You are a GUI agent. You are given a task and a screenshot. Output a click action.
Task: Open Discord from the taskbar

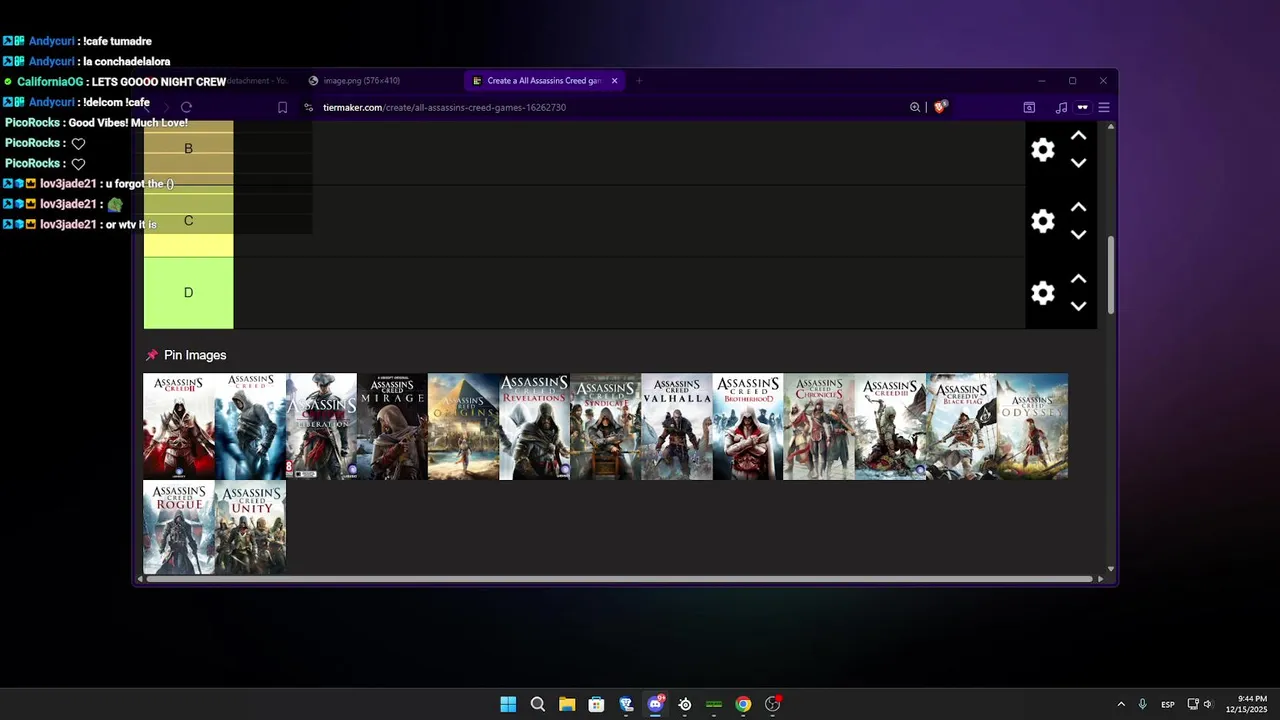tap(655, 704)
